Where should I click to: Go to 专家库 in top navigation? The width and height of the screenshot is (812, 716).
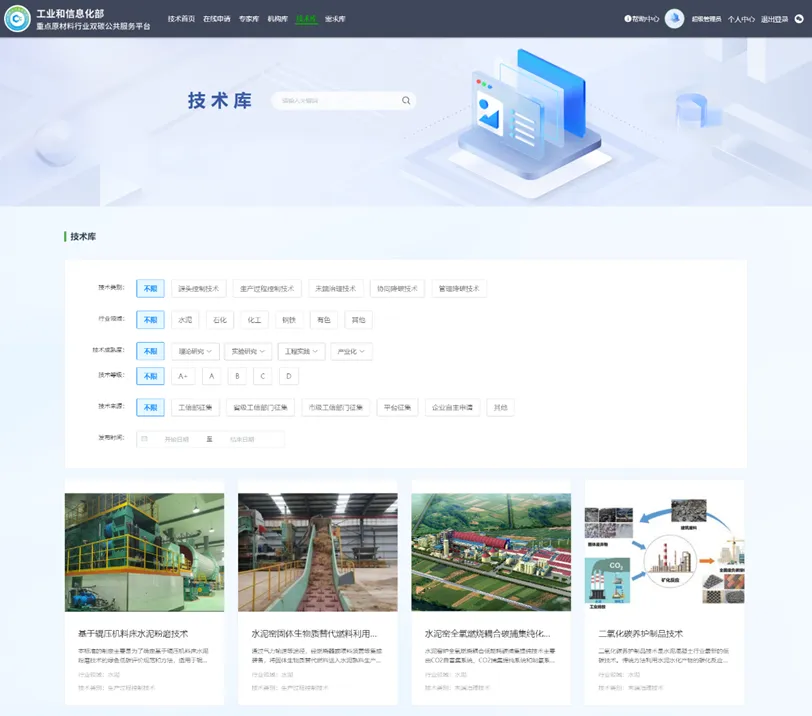[249, 19]
